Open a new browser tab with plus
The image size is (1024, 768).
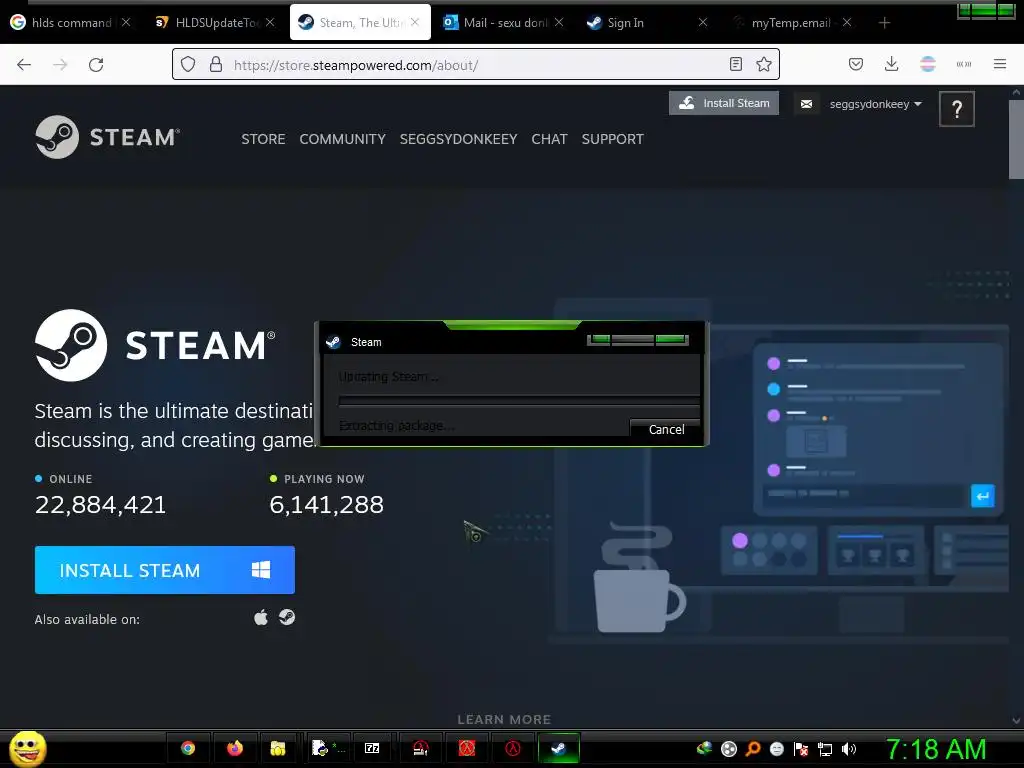pyautogui.click(x=884, y=23)
